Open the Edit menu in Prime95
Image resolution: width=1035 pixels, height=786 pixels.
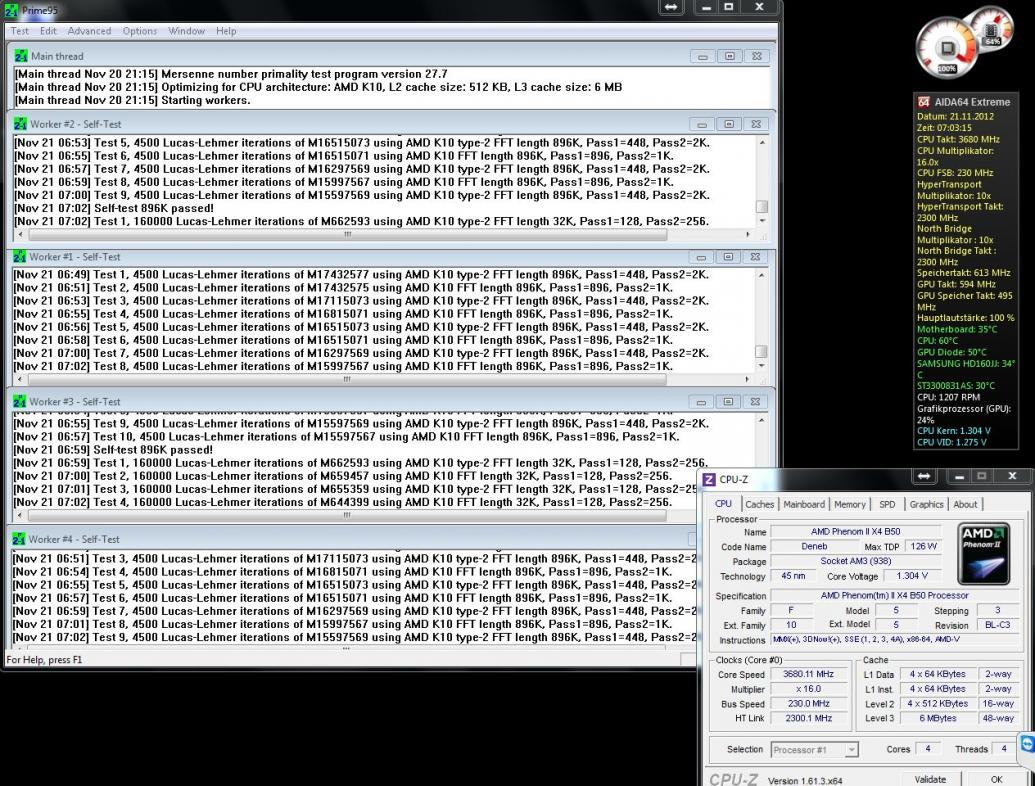coord(48,31)
